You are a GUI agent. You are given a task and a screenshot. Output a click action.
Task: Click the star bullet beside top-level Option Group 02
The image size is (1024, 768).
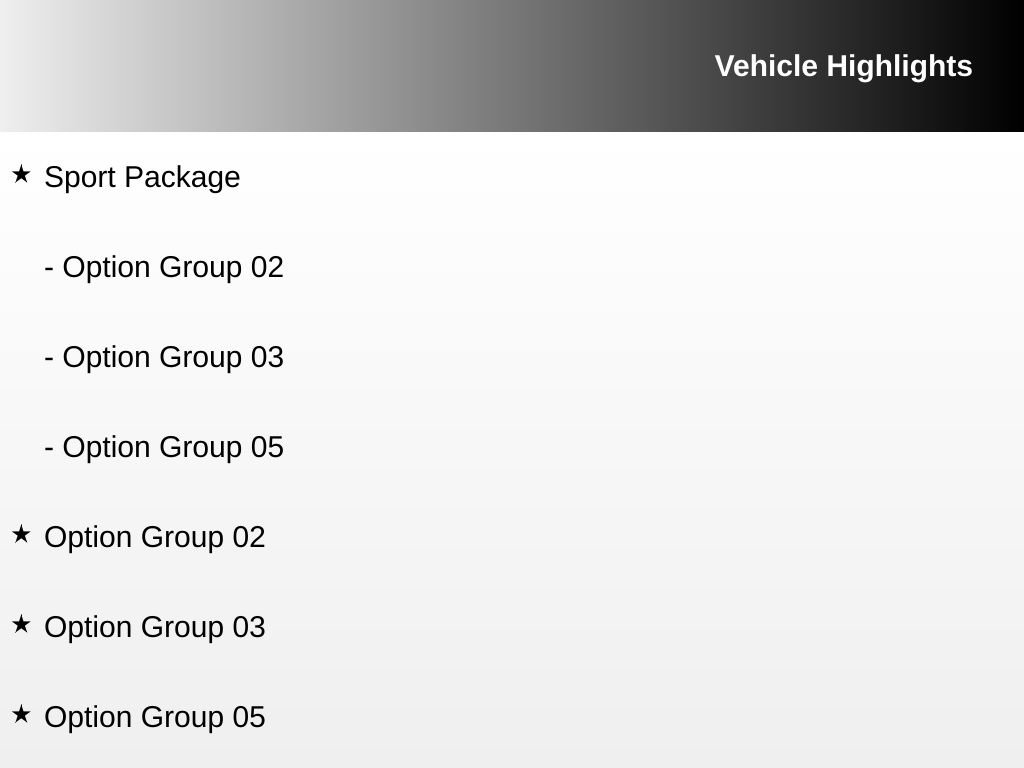pyautogui.click(x=21, y=535)
